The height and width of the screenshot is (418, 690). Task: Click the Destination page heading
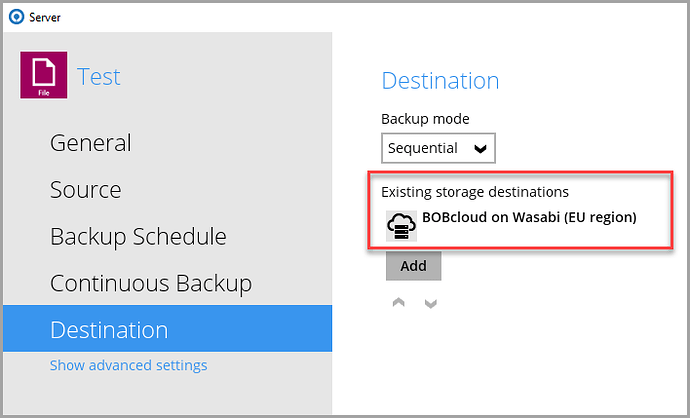[440, 81]
